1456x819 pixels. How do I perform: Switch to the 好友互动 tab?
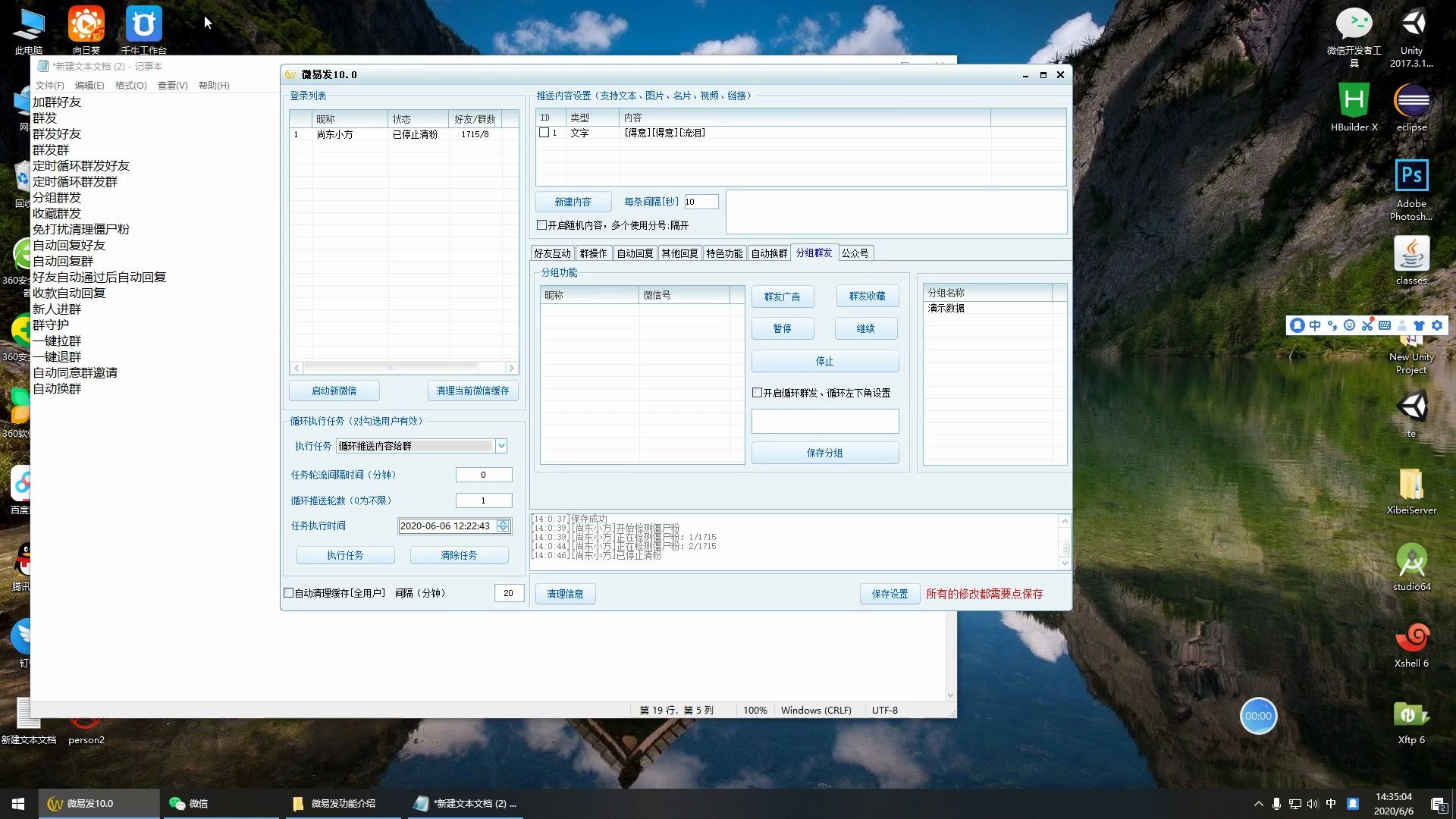click(553, 253)
